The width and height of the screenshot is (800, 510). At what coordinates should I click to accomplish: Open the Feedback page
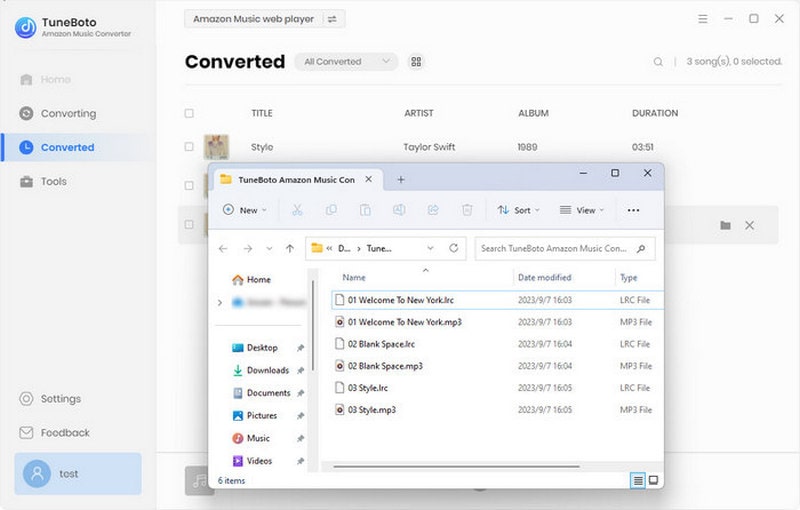(x=54, y=432)
